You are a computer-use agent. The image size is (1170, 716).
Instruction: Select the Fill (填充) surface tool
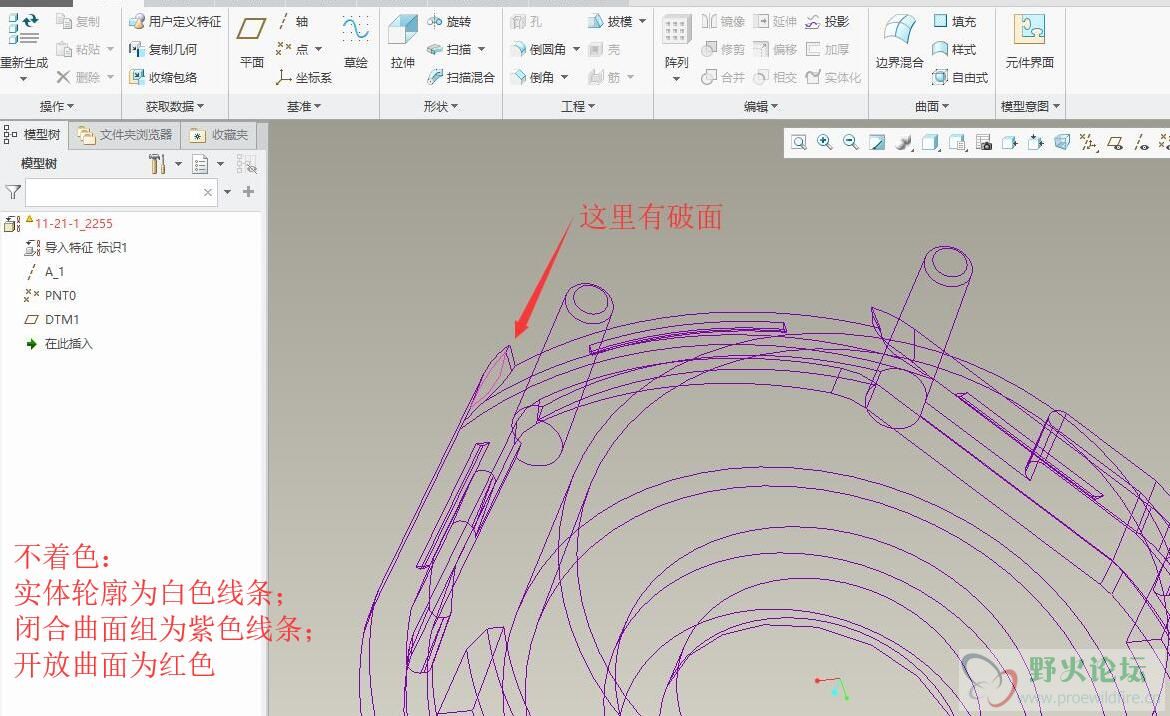tap(954, 22)
